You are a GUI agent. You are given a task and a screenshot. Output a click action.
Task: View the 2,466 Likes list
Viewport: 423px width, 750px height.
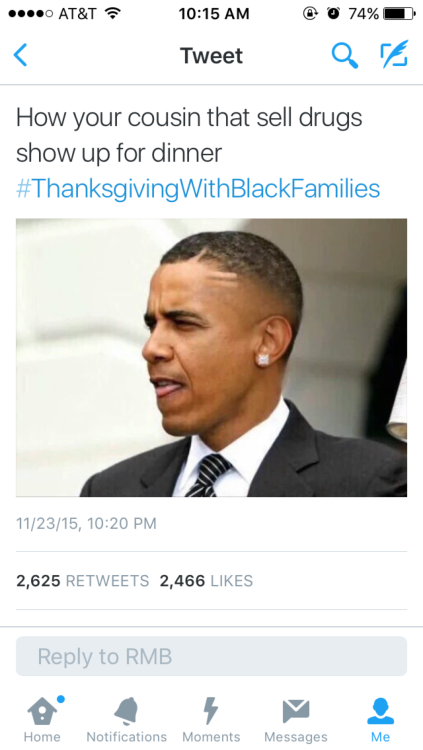point(206,581)
